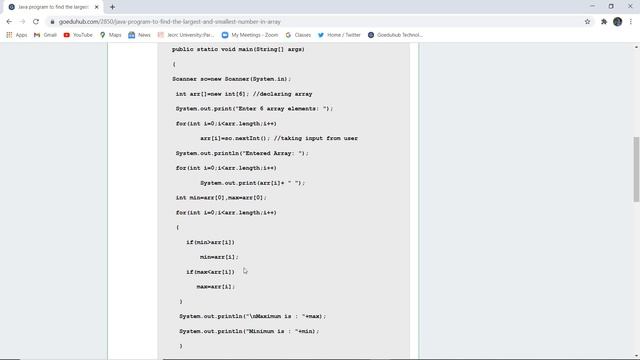Click the 'arr[i]=sc.nextInt()' line
Image resolution: width=640 pixels, height=360 pixels.
pyautogui.click(x=279, y=138)
